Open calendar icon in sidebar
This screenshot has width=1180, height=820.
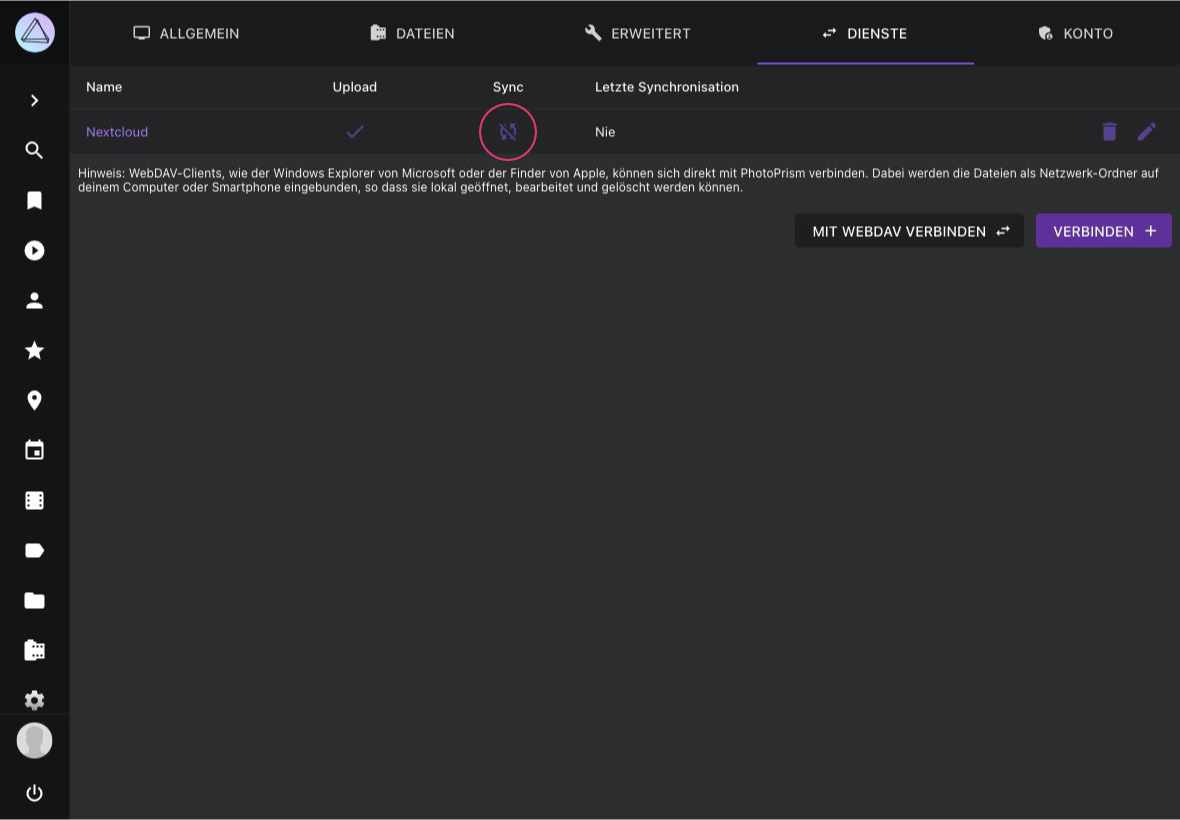click(x=35, y=450)
